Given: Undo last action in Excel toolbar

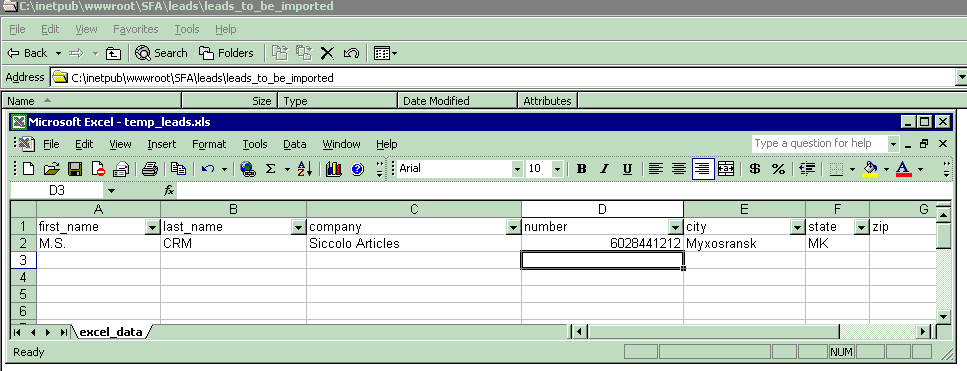Looking at the screenshot, I should click(208, 169).
